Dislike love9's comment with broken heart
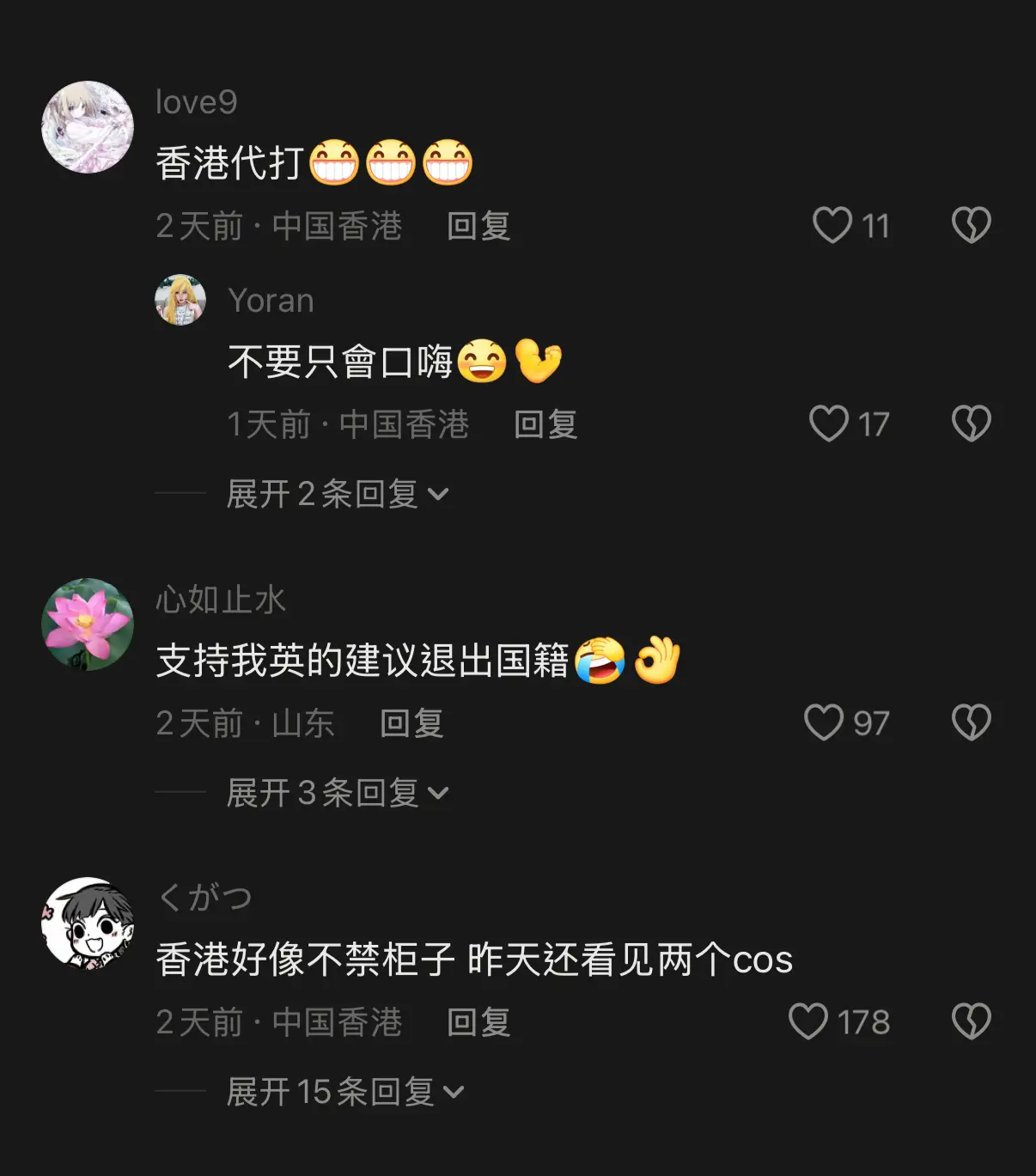 (972, 226)
